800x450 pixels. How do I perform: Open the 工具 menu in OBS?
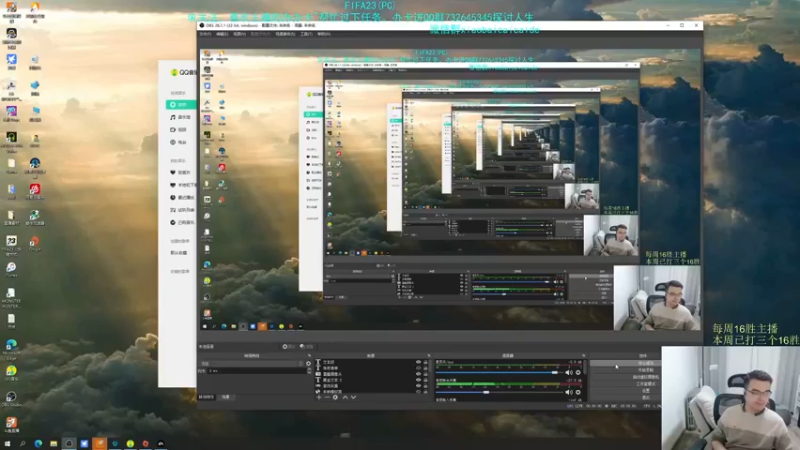[306, 34]
